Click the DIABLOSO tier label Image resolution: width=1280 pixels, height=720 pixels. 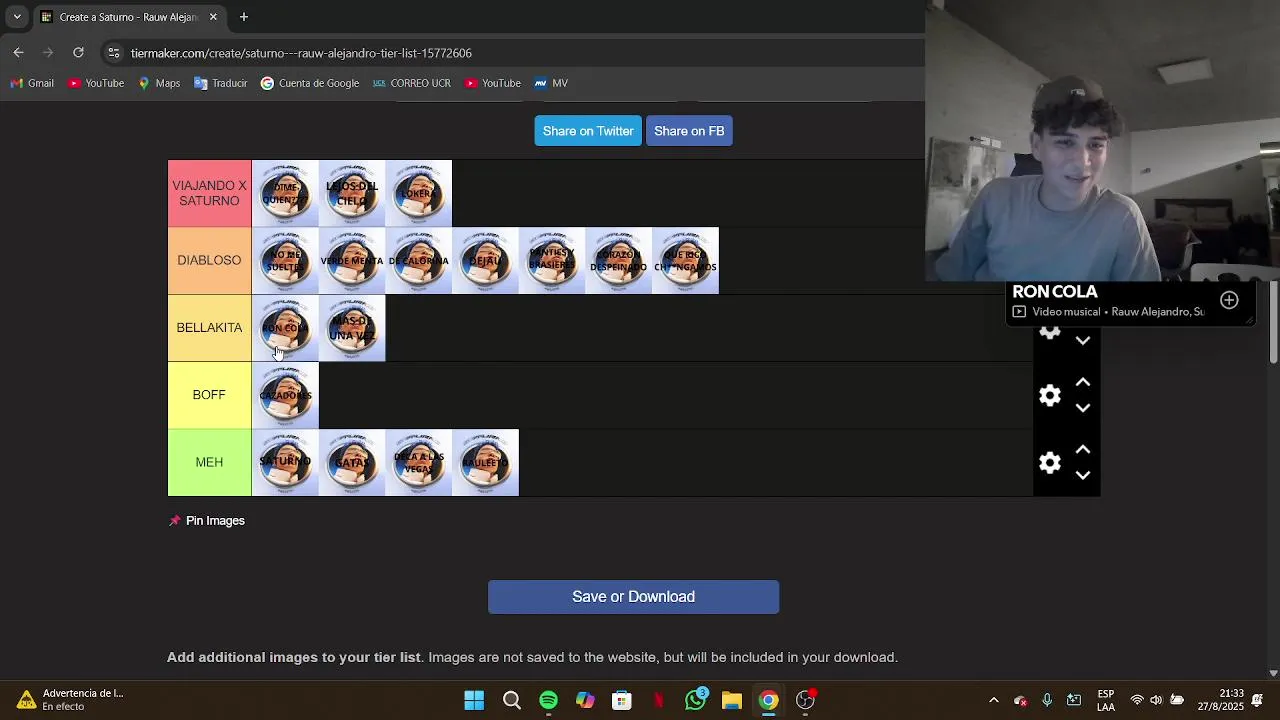pos(209,260)
